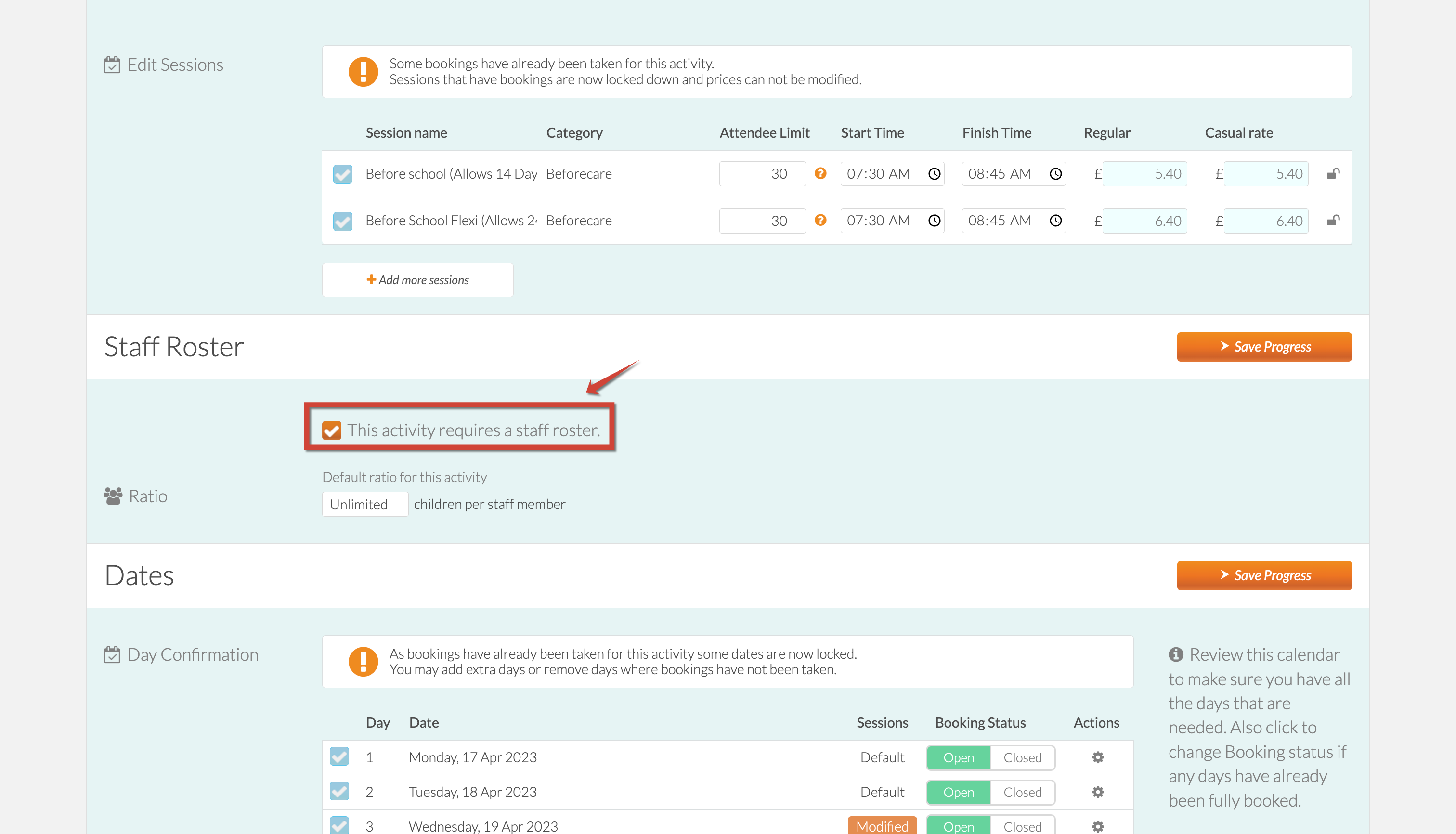Click the Edit Sessions calendar icon
The image size is (1456, 834).
coord(112,65)
